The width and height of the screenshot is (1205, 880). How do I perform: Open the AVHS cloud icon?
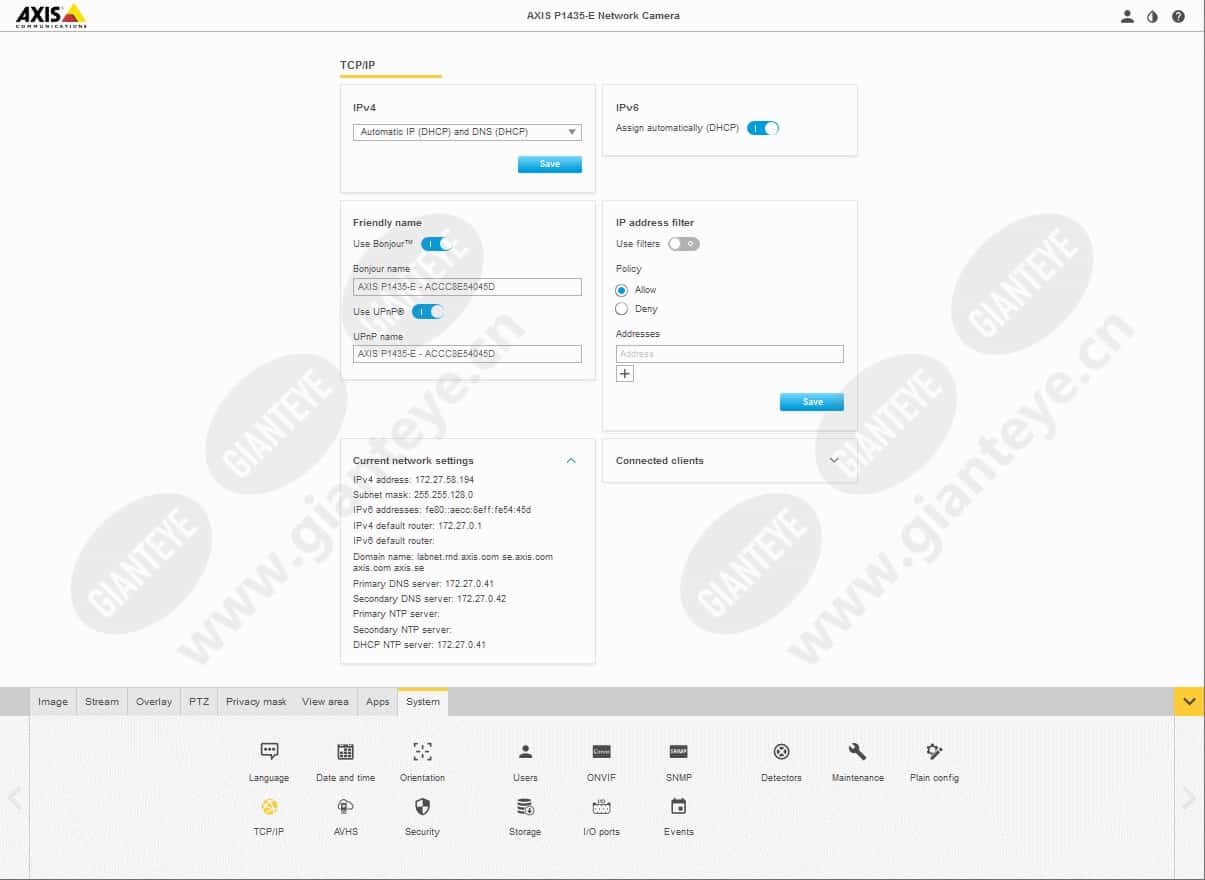tap(345, 806)
